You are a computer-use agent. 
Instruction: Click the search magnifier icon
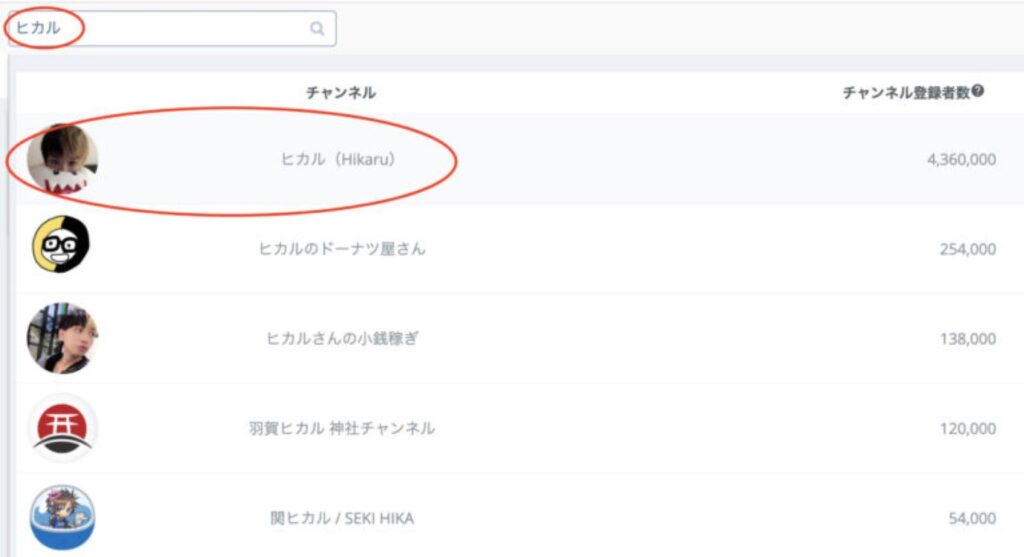click(317, 28)
